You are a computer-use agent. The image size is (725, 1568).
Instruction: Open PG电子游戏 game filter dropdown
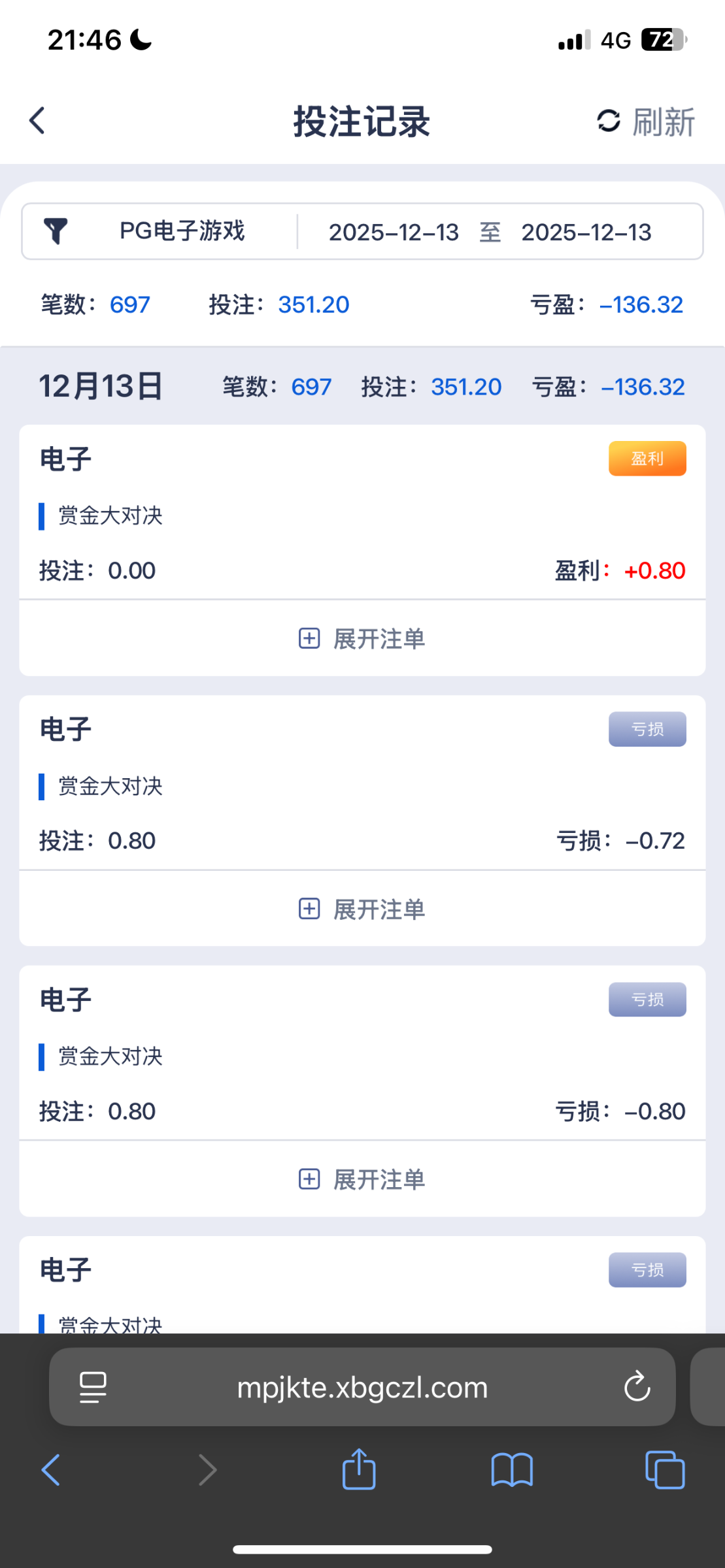click(182, 231)
